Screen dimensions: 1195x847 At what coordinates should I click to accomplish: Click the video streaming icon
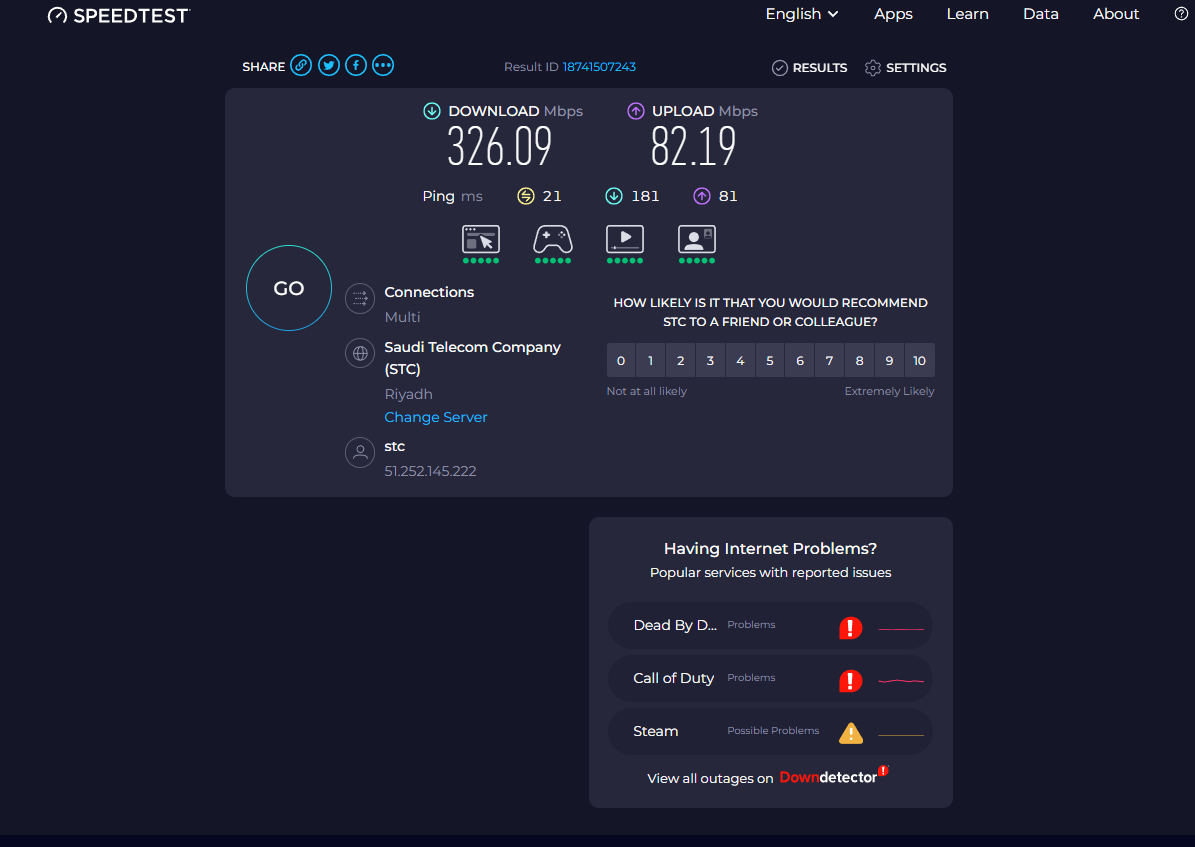[625, 239]
